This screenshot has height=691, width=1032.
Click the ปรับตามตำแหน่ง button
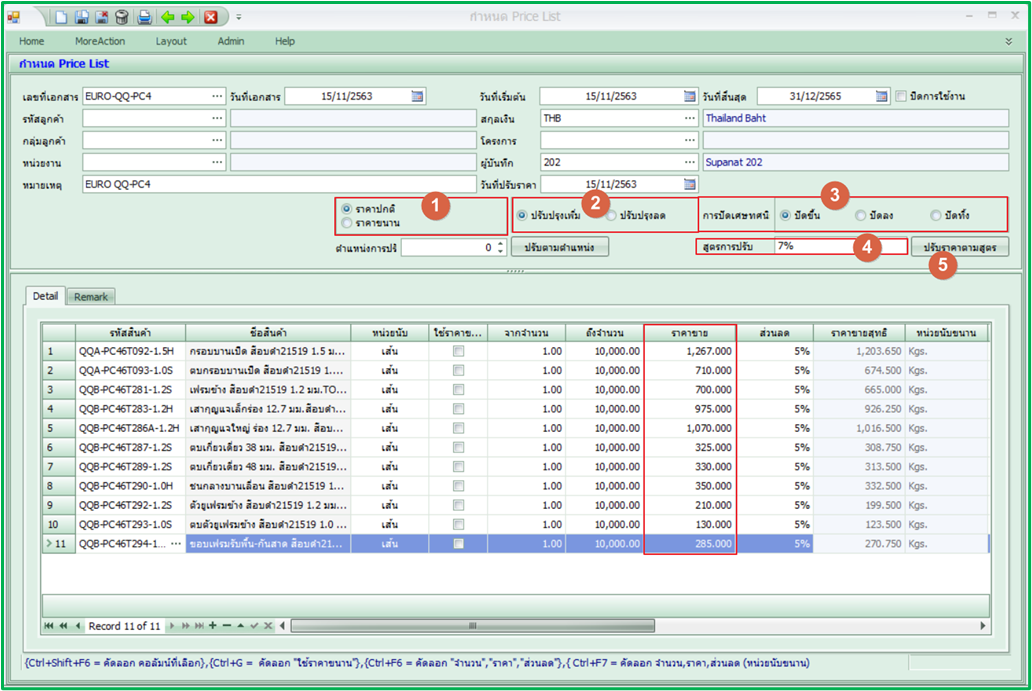[x=559, y=246]
